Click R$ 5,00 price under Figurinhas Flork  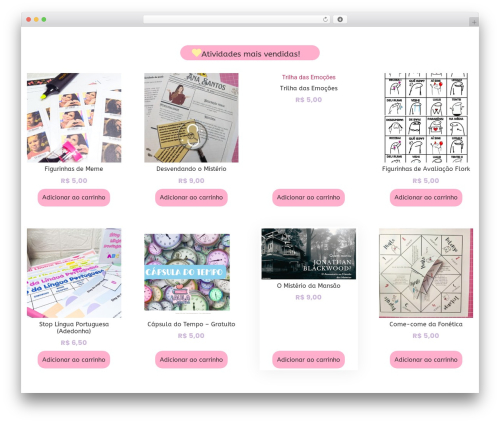tap(426, 181)
